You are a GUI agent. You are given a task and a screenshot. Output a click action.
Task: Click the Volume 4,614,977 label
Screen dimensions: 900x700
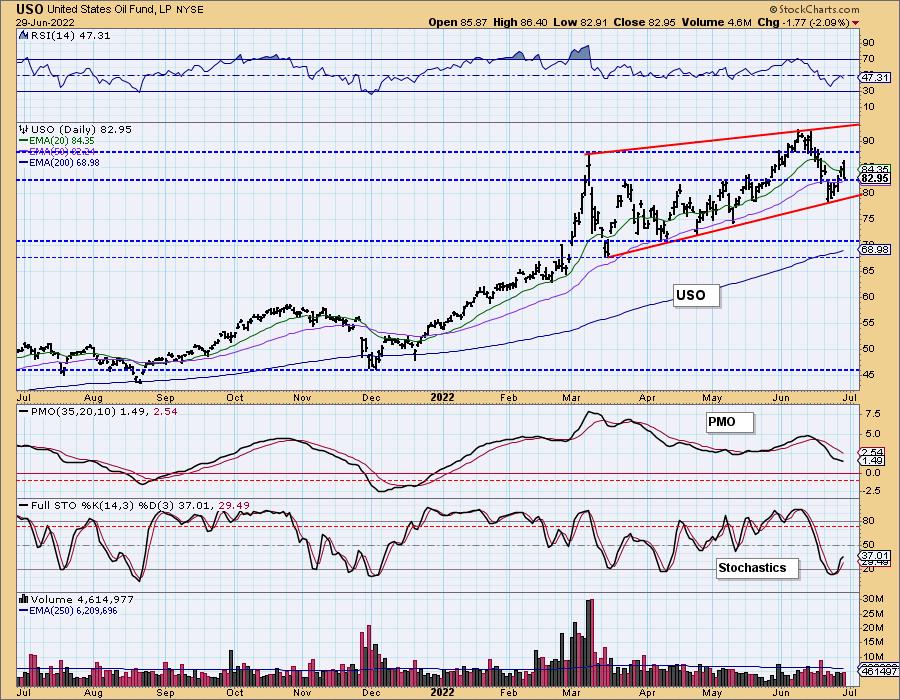pos(77,600)
